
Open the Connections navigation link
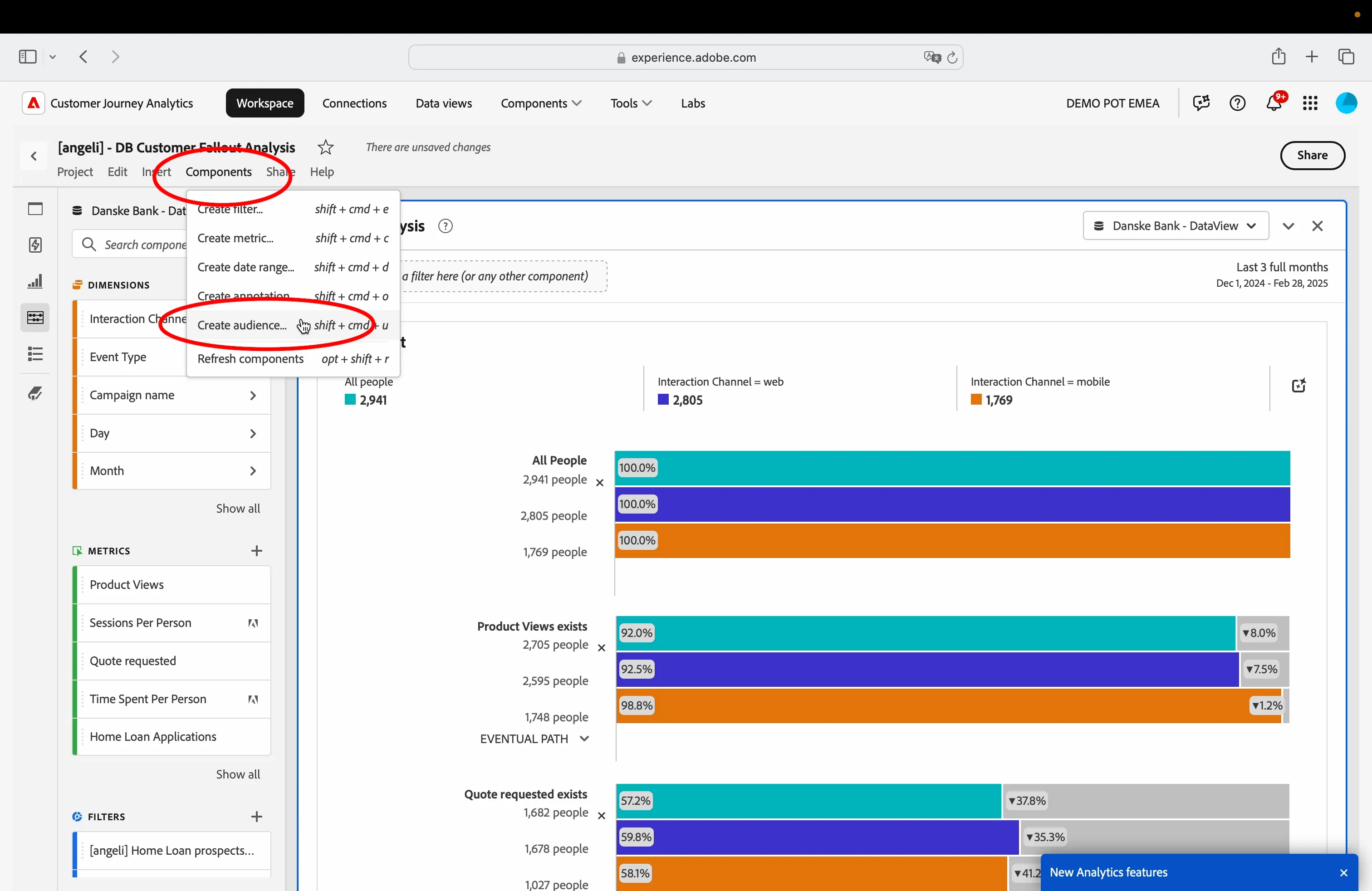tap(354, 103)
